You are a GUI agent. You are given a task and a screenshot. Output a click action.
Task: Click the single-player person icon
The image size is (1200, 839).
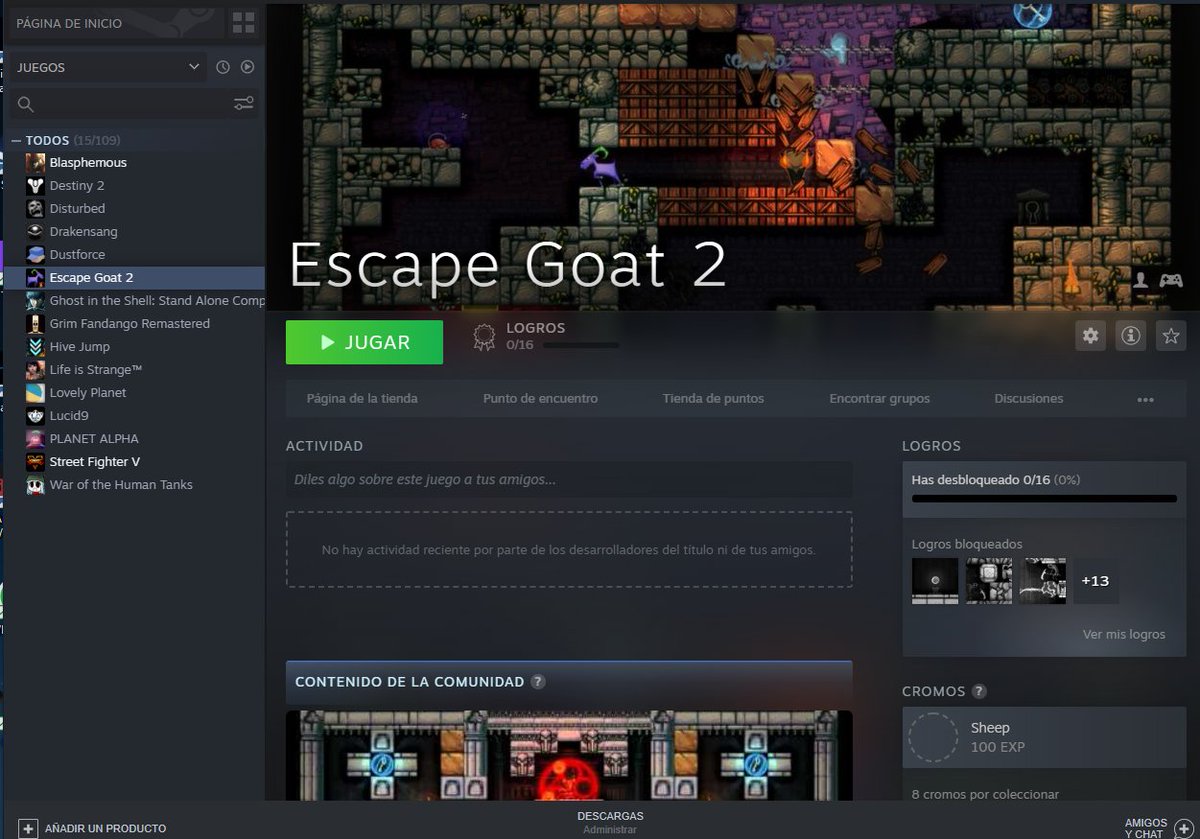1140,281
